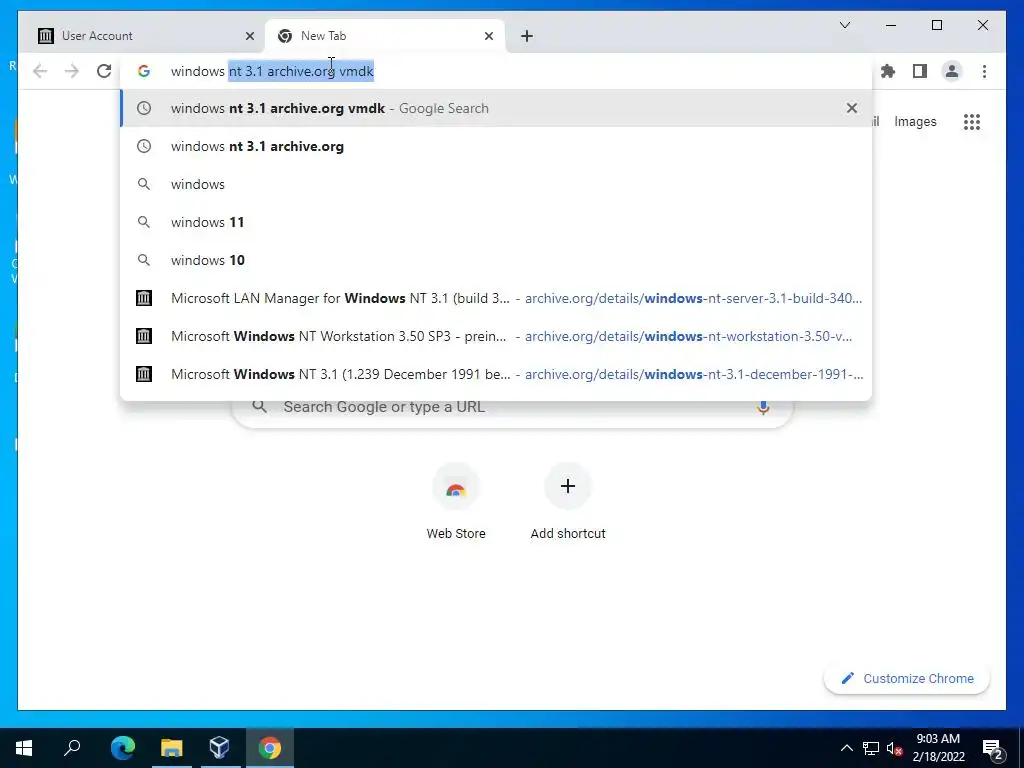Open Microsoft LAN Manager for Windows NT suggestion
The height and width of the screenshot is (768, 1024).
(496, 298)
